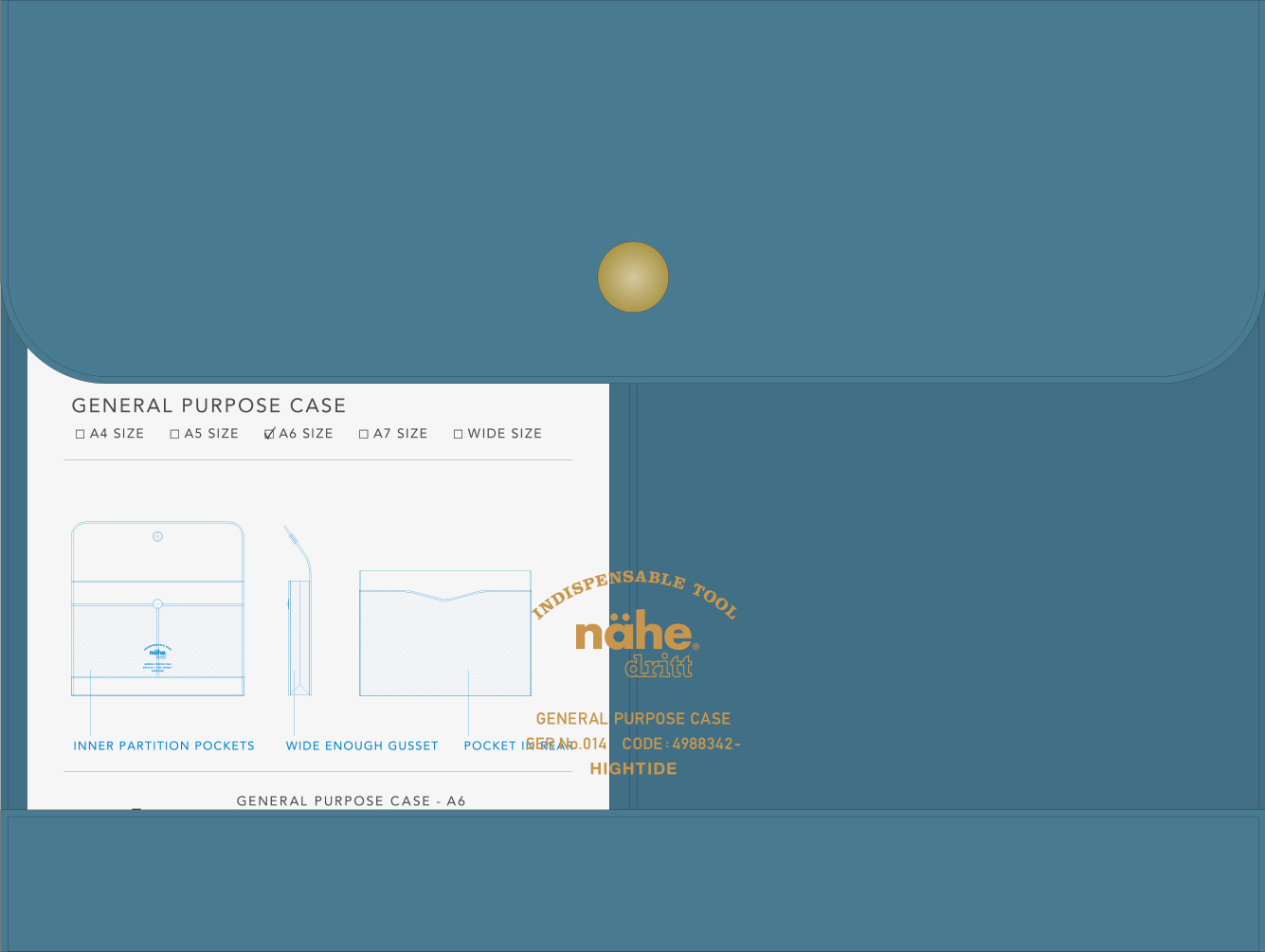The image size is (1265, 952).
Task: Click the INDISPENSABLE TOOL arched text
Action: click(x=634, y=587)
